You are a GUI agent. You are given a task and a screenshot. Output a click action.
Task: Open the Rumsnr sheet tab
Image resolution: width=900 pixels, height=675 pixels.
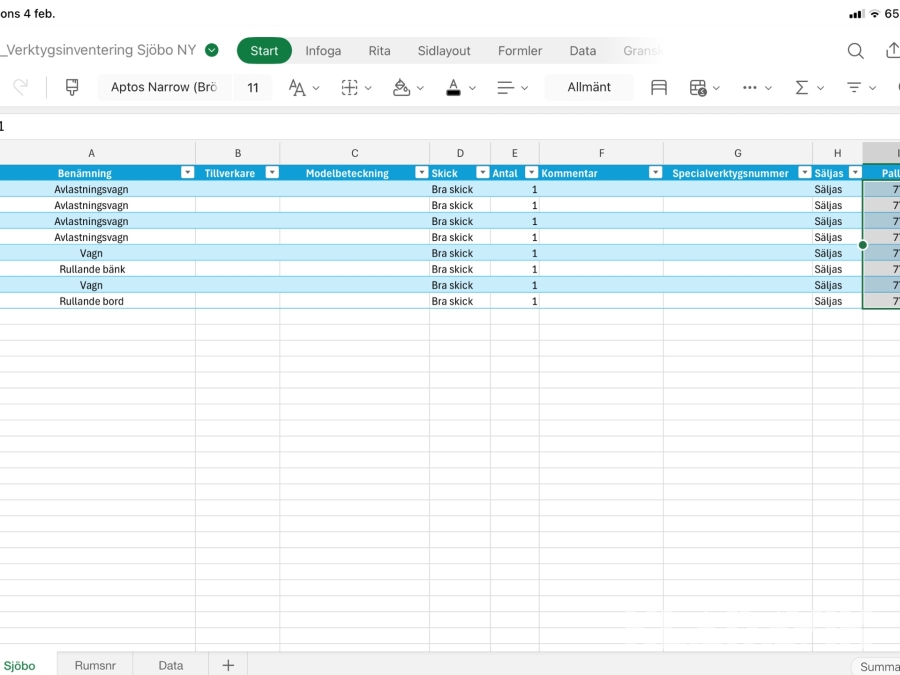coord(95,665)
